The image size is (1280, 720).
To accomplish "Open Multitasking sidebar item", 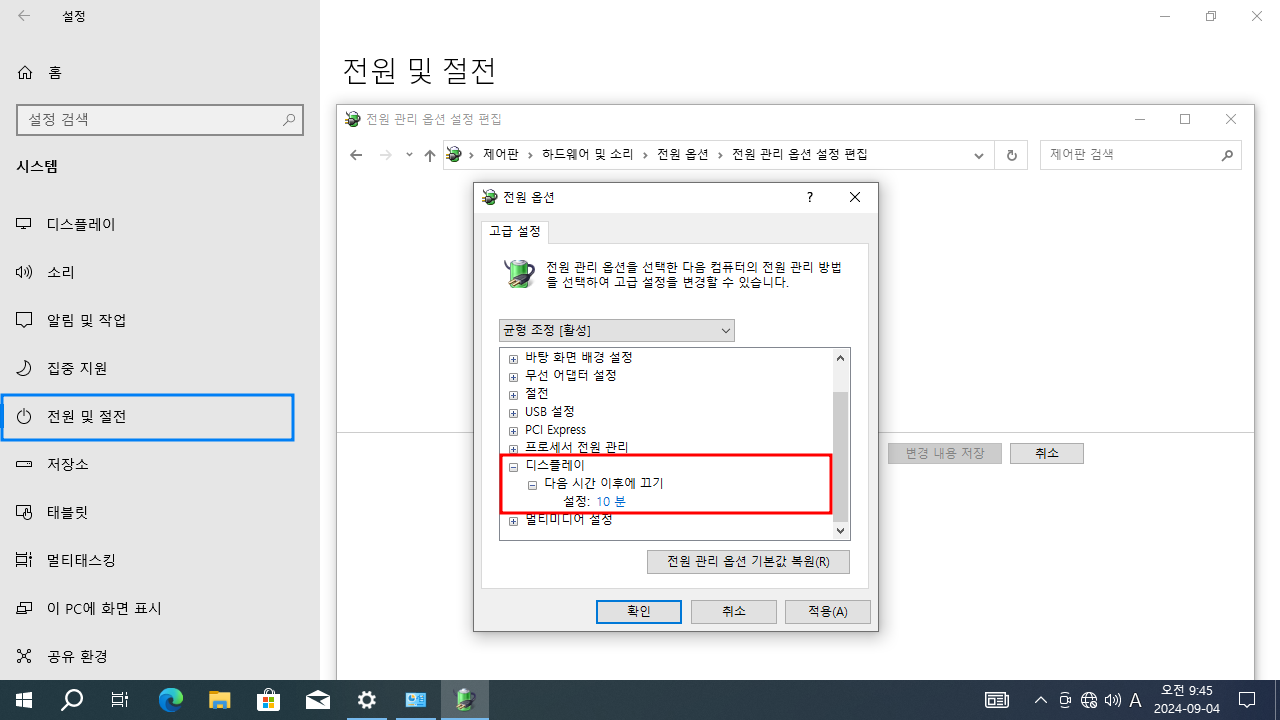I will click(x=66, y=560).
